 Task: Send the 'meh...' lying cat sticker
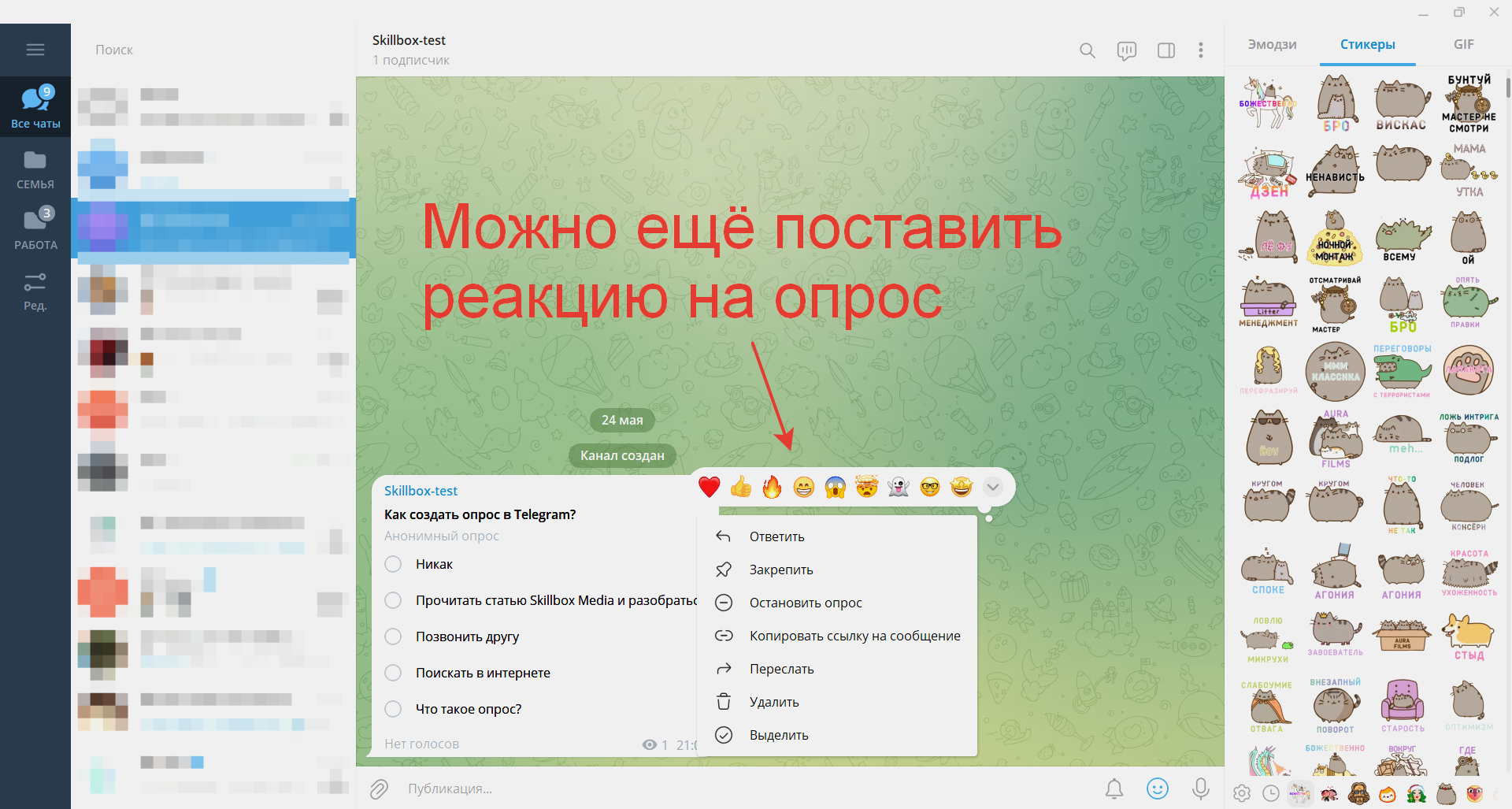(1402, 436)
